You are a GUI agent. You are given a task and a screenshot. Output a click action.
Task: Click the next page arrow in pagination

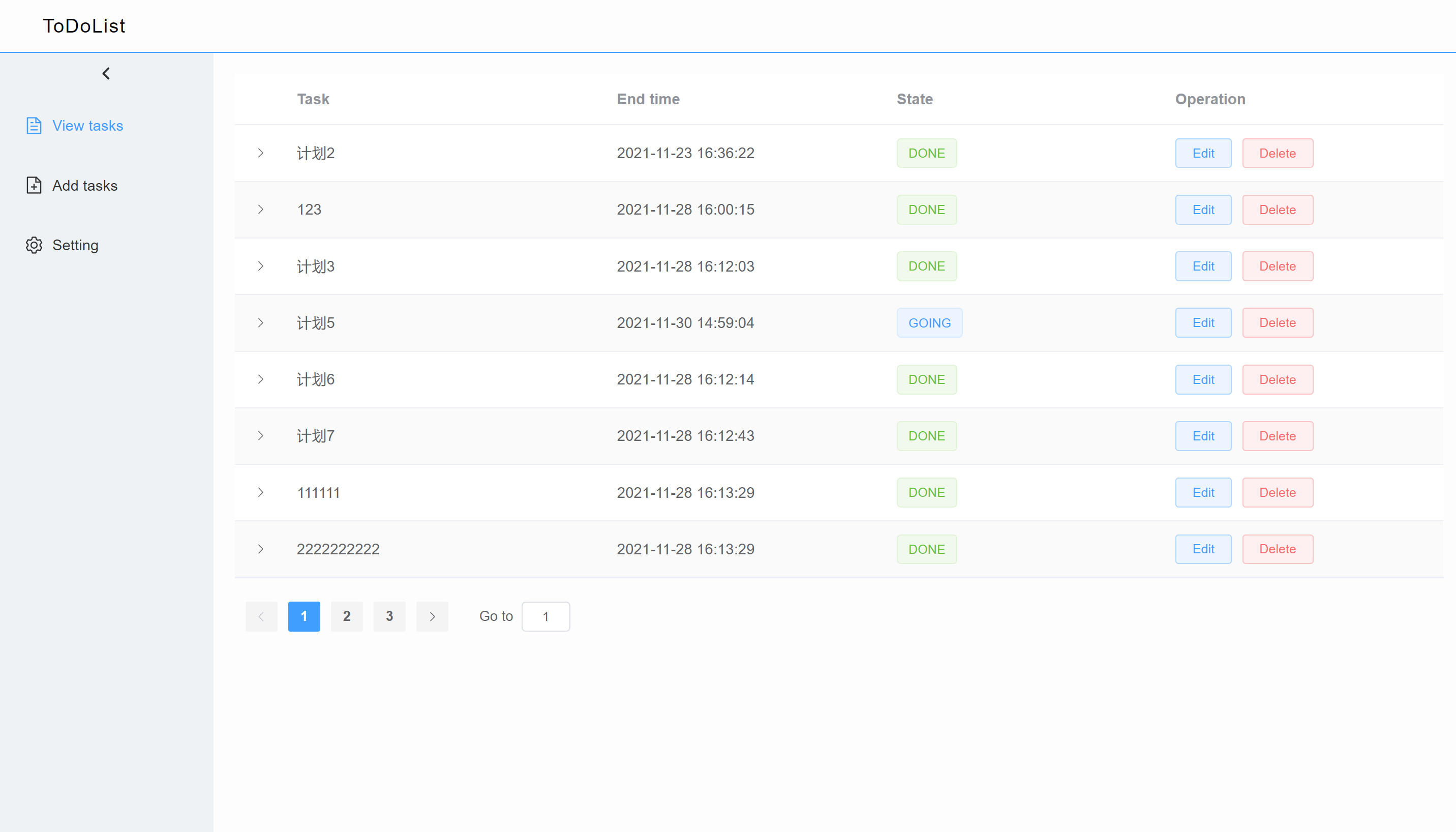click(x=432, y=616)
